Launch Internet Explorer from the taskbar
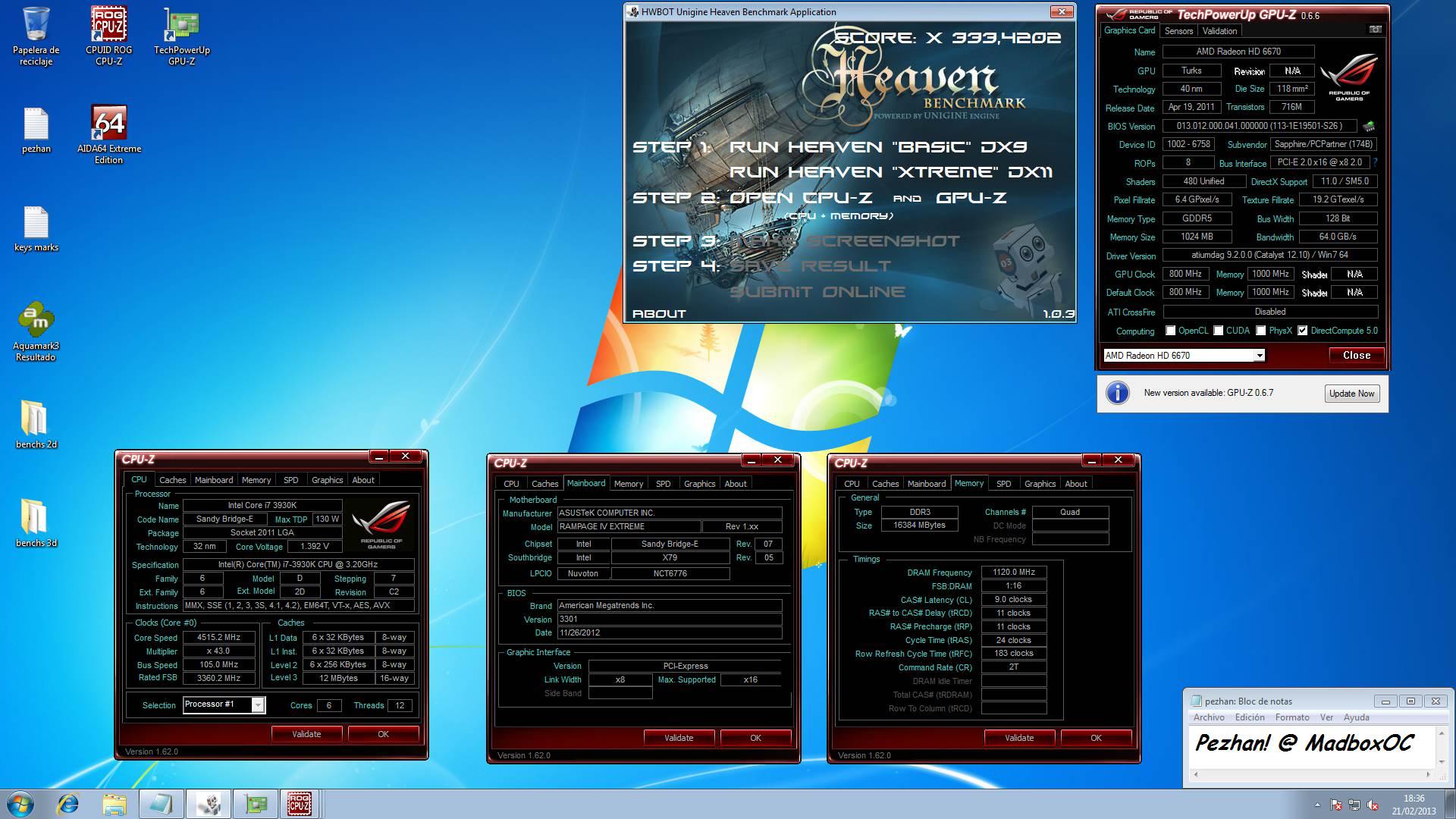Image resolution: width=1456 pixels, height=819 pixels. point(68,804)
